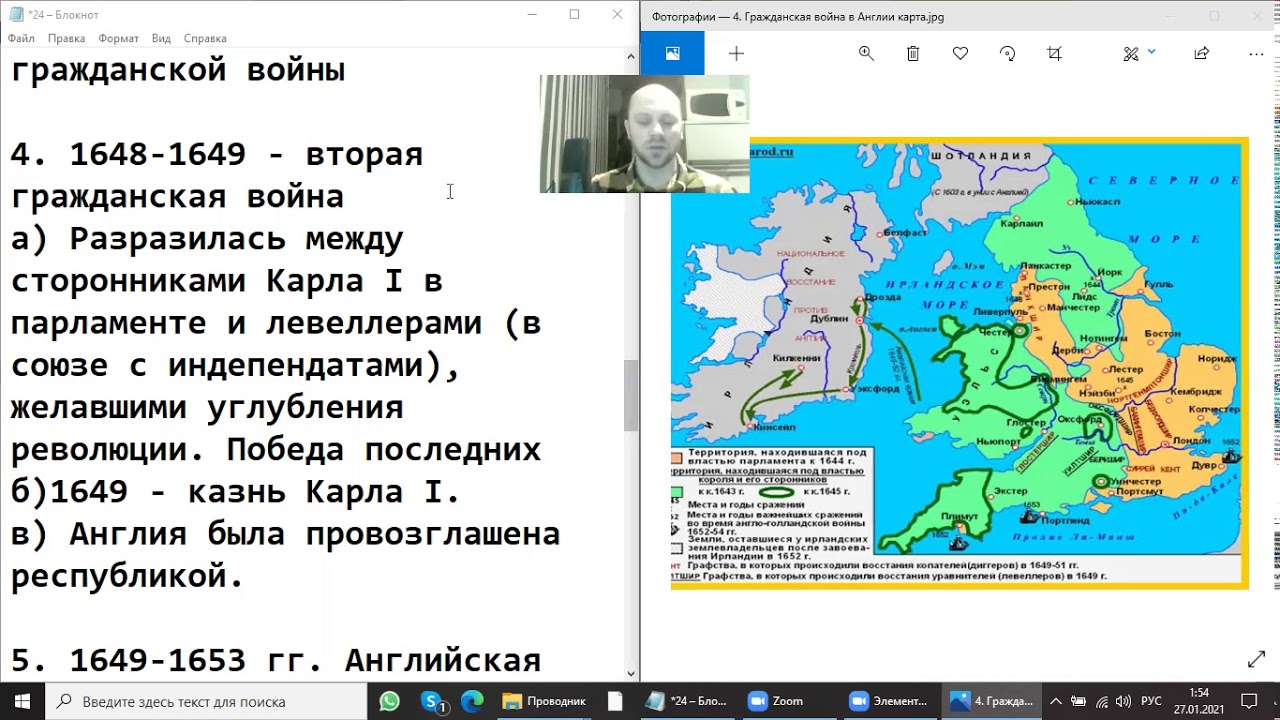This screenshot has height=720, width=1280.
Task: Click the webcam video thumbnail overlay
Action: (x=644, y=134)
